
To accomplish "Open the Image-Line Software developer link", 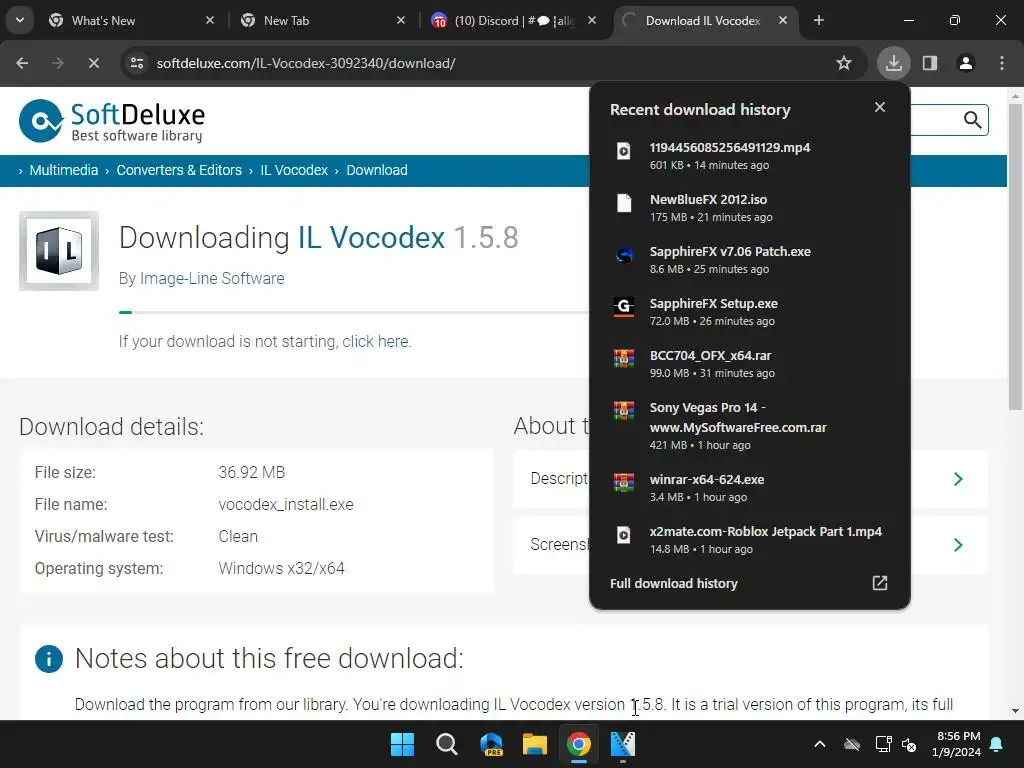I will coord(212,278).
